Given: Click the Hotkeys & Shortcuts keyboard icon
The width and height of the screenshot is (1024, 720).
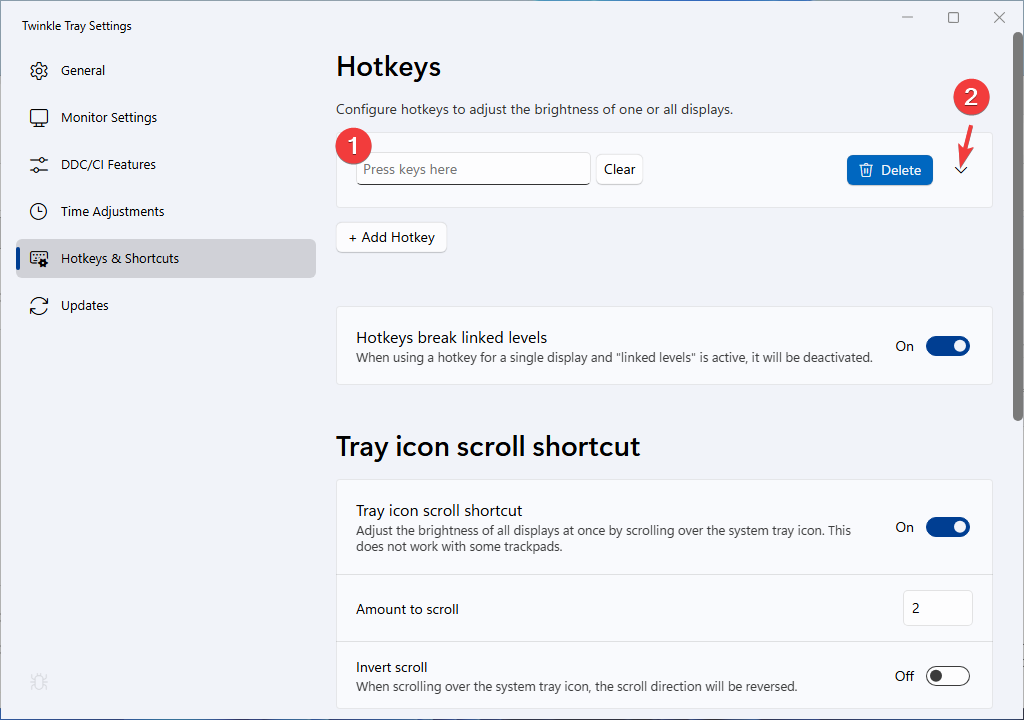Looking at the screenshot, I should pos(39,259).
